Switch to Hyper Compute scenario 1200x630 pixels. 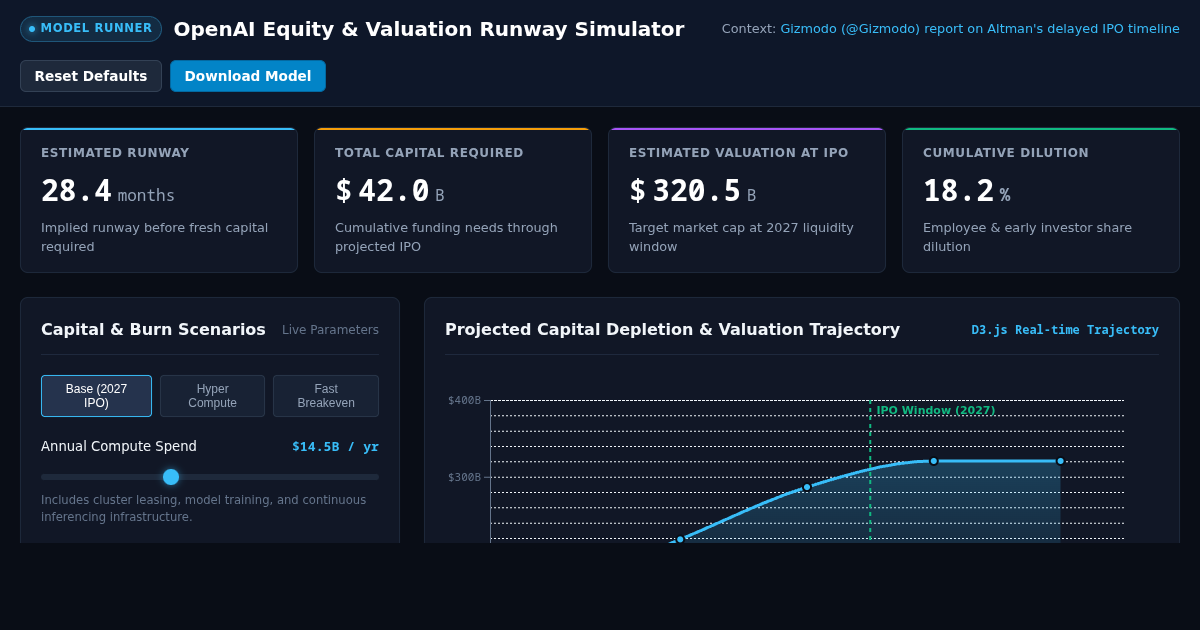(212, 396)
